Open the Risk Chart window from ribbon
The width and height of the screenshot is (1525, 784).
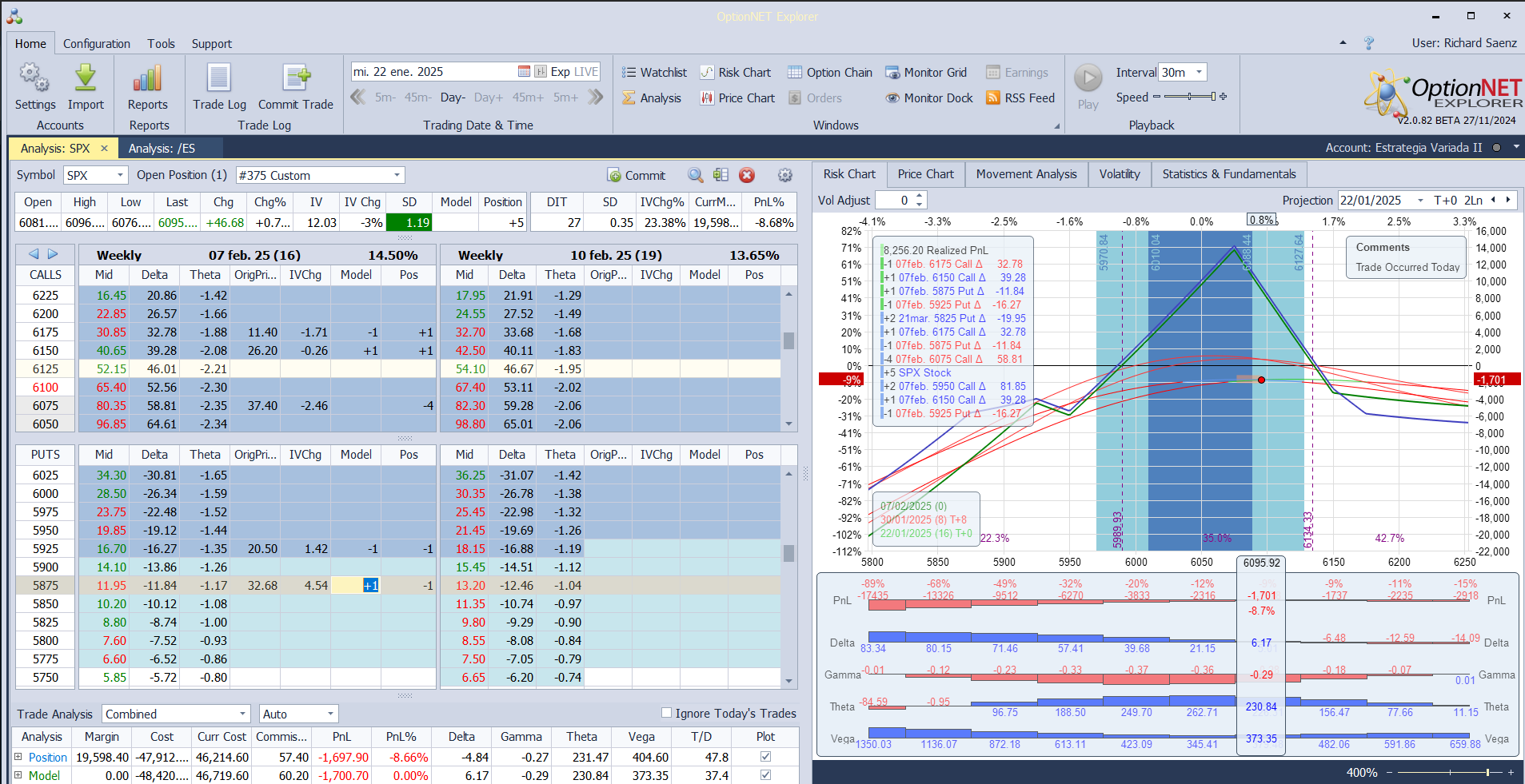coord(736,73)
